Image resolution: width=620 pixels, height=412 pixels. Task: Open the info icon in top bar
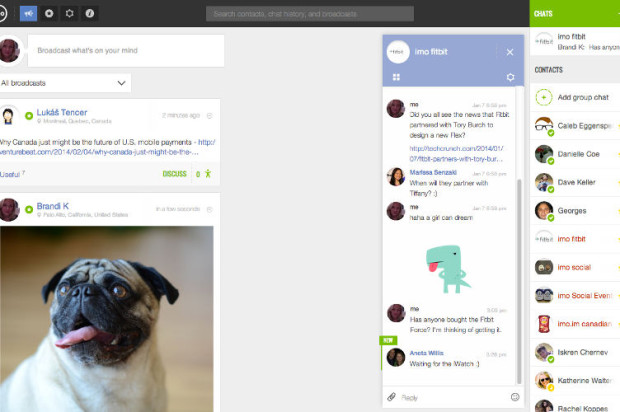pyautogui.click(x=90, y=13)
